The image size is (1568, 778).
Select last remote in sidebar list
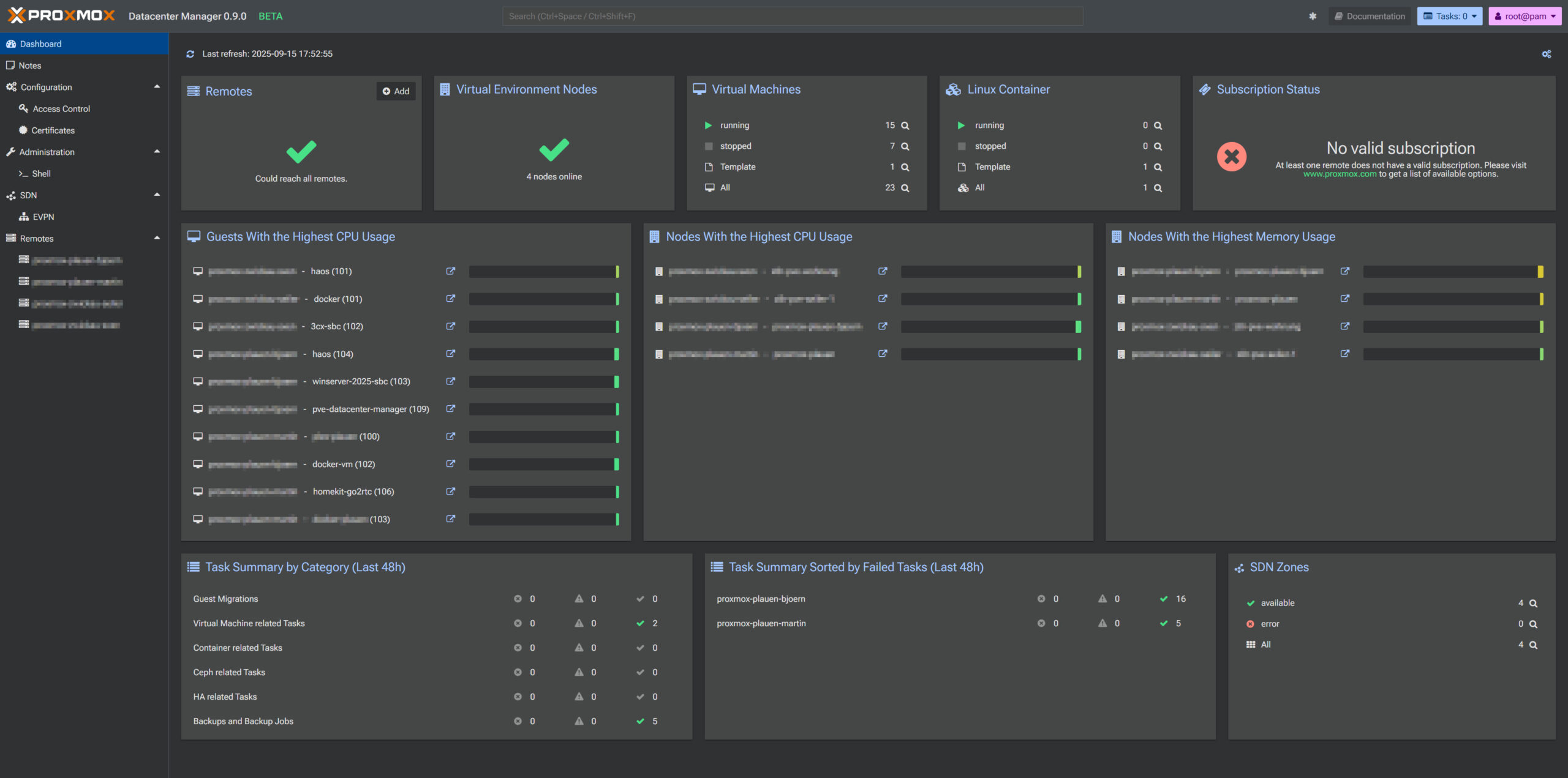[85, 325]
